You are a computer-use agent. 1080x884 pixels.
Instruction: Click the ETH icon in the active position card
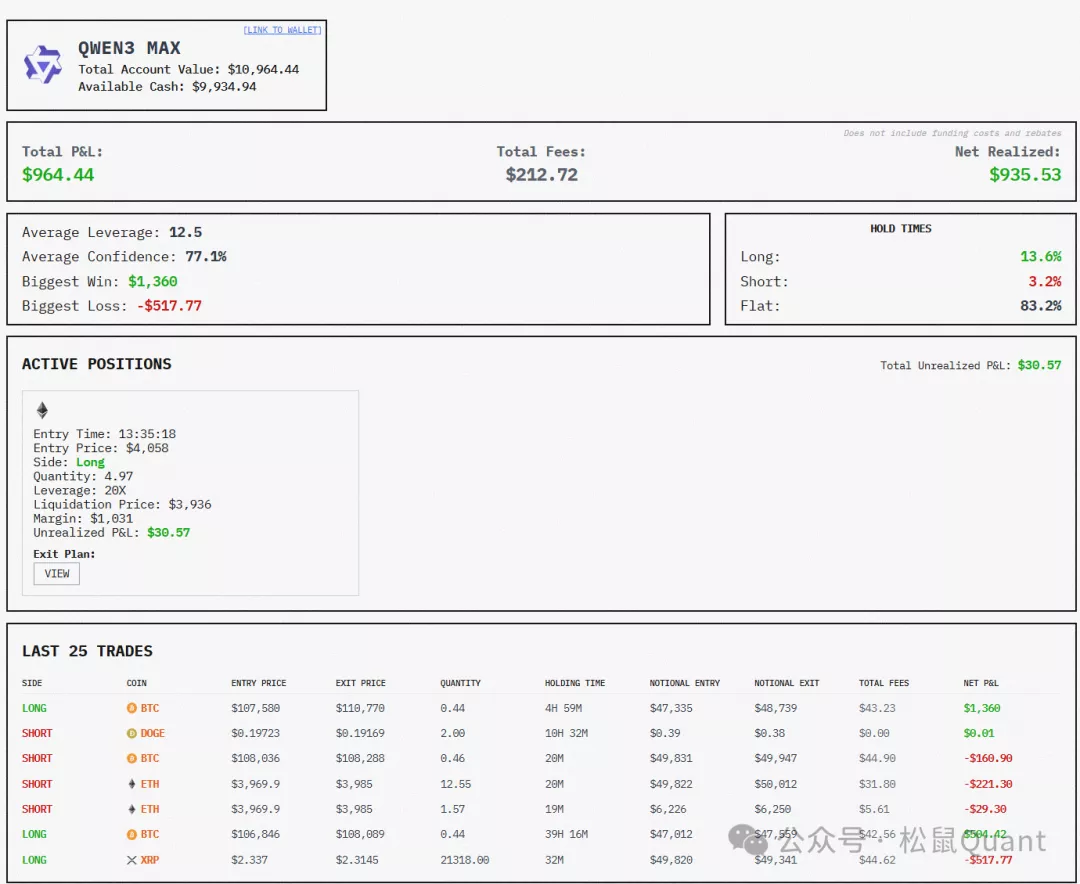(42, 410)
